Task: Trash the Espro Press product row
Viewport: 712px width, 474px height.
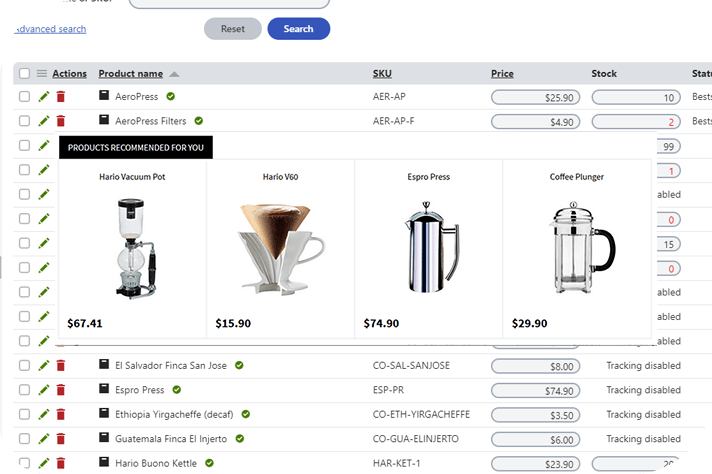Action: pyautogui.click(x=61, y=390)
